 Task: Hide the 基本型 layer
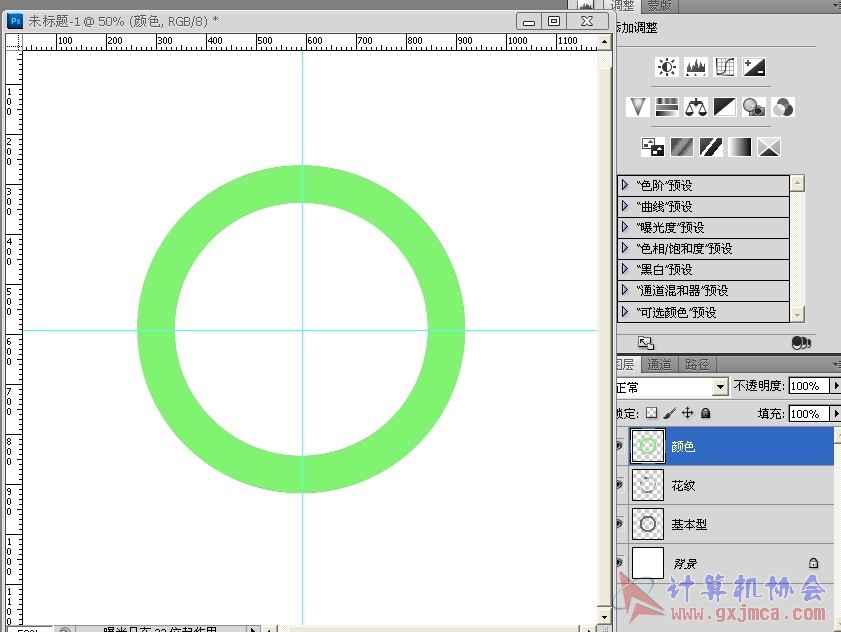tap(620, 524)
